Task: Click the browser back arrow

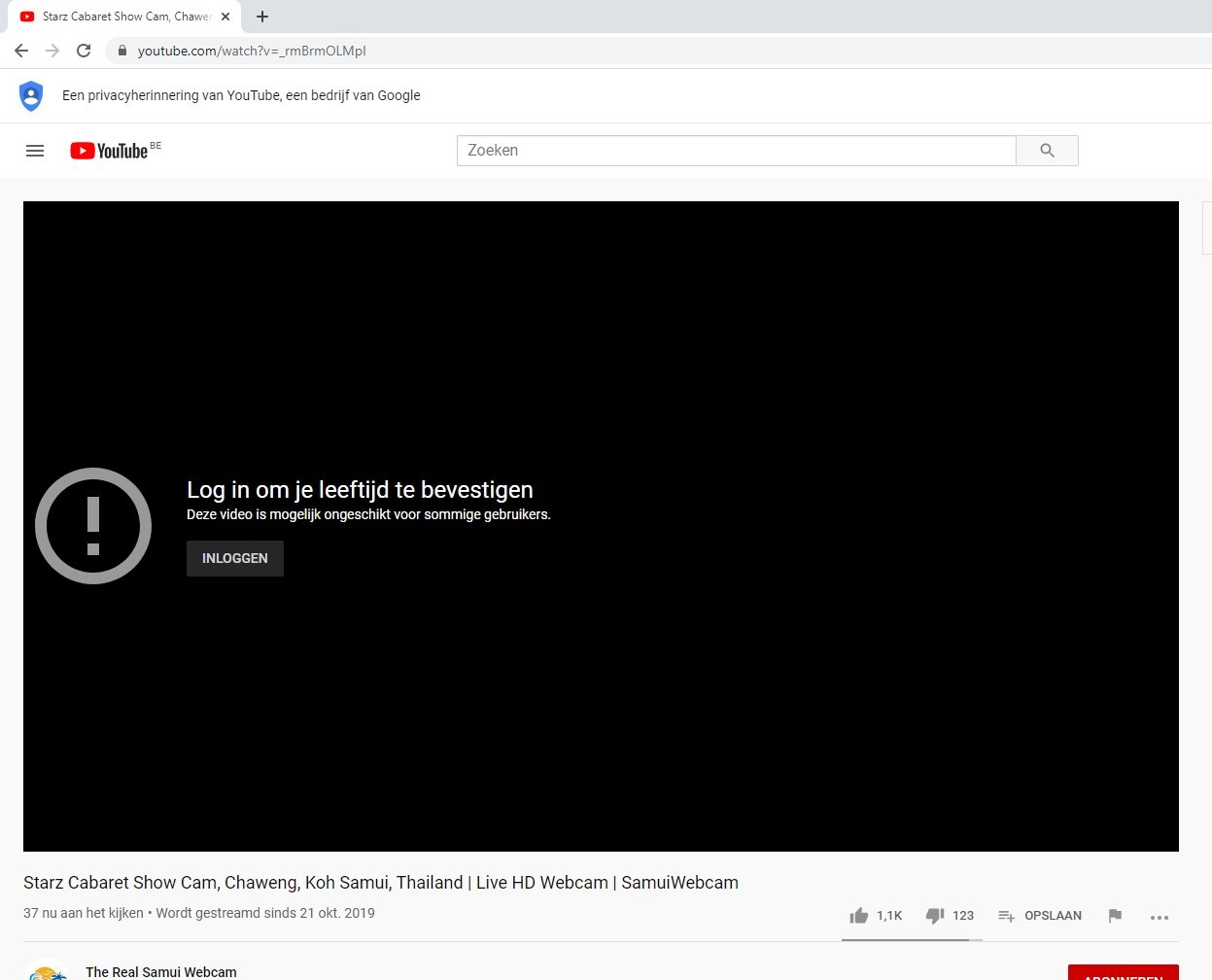Action: pyautogui.click(x=19, y=51)
